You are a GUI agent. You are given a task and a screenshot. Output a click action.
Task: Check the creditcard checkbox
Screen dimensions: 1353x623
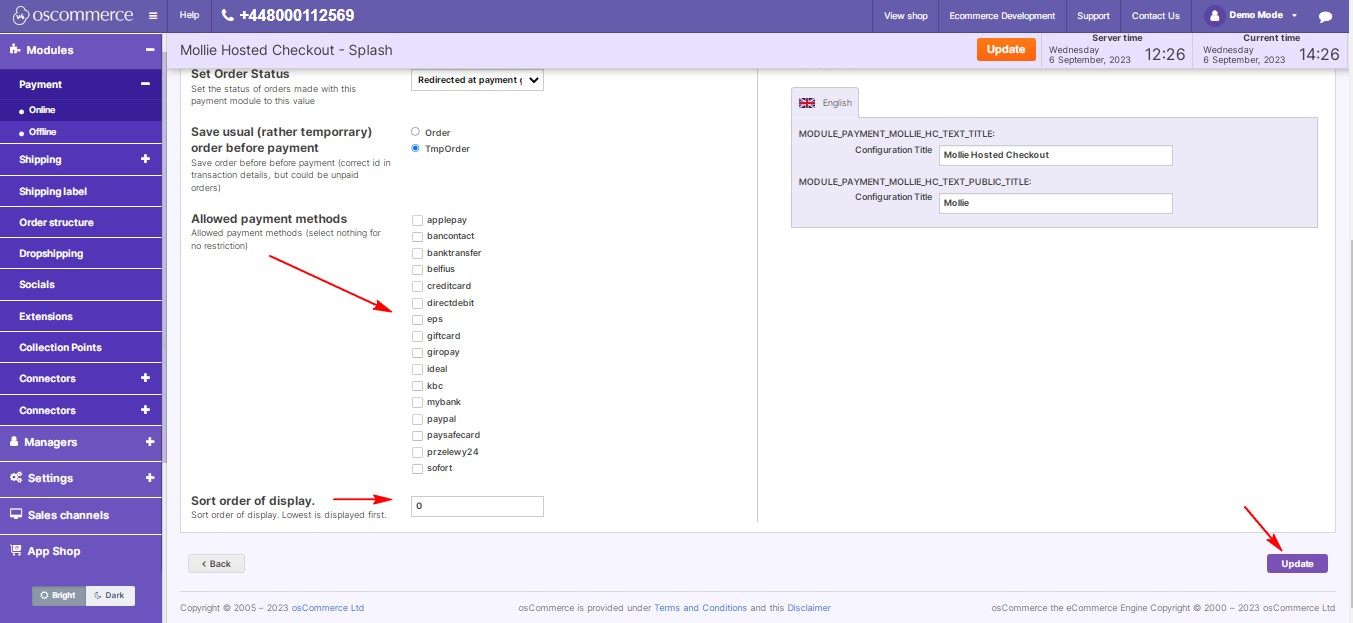[417, 286]
